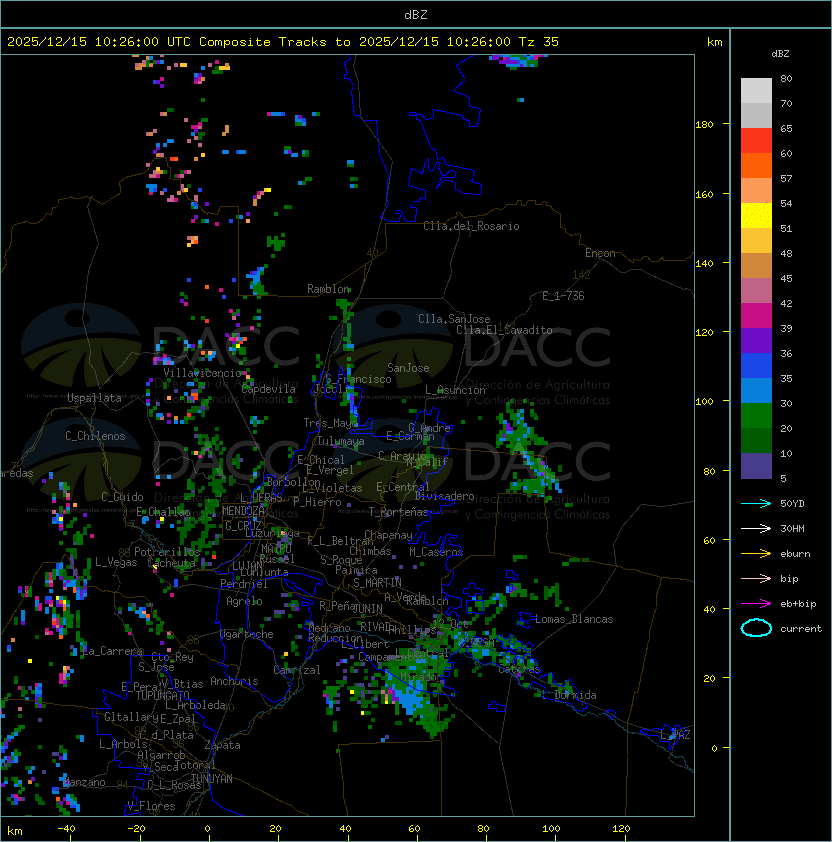Click the Villavicencio label on the map
Viewport: 832px width, 842px height.
point(202,373)
